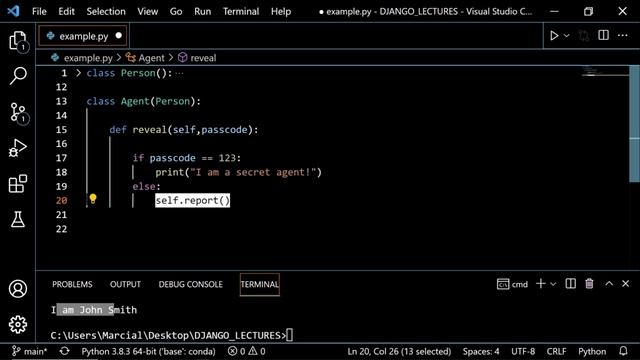Click the main* git branch indicator
The image size is (640, 360).
[x=29, y=351]
